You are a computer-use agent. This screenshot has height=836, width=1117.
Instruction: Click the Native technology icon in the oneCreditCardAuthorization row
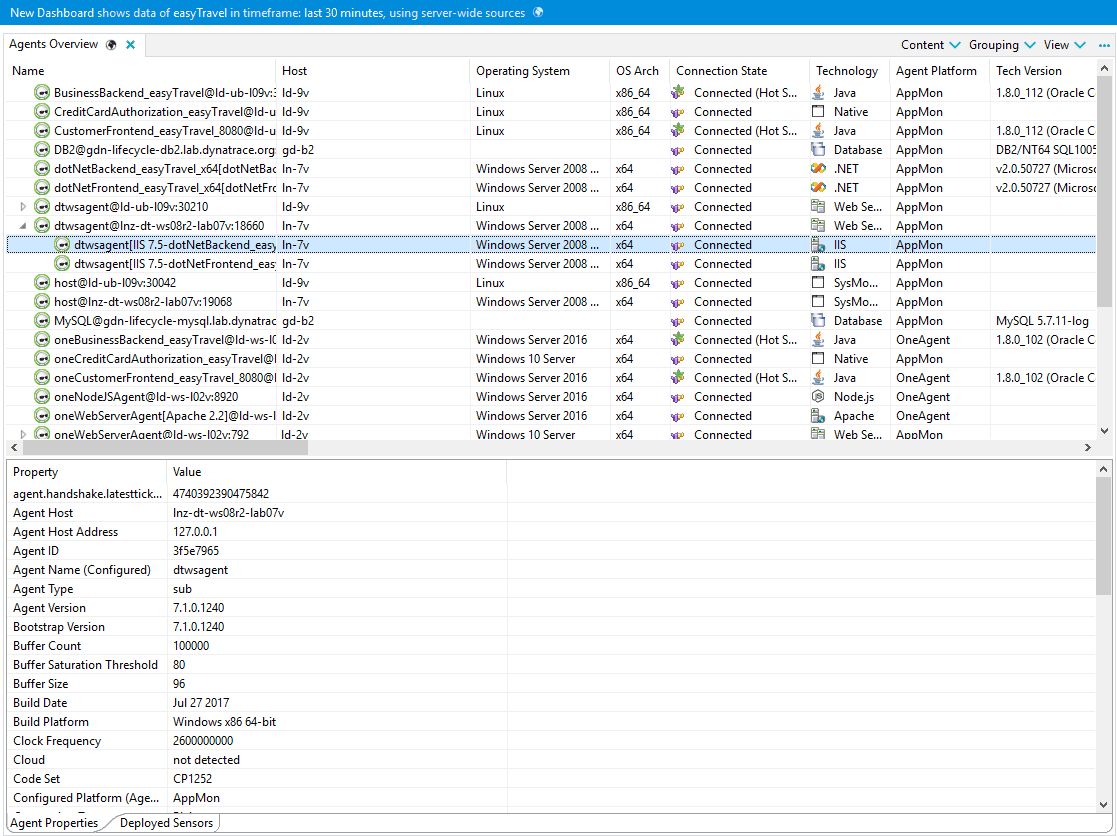pyautogui.click(x=819, y=359)
